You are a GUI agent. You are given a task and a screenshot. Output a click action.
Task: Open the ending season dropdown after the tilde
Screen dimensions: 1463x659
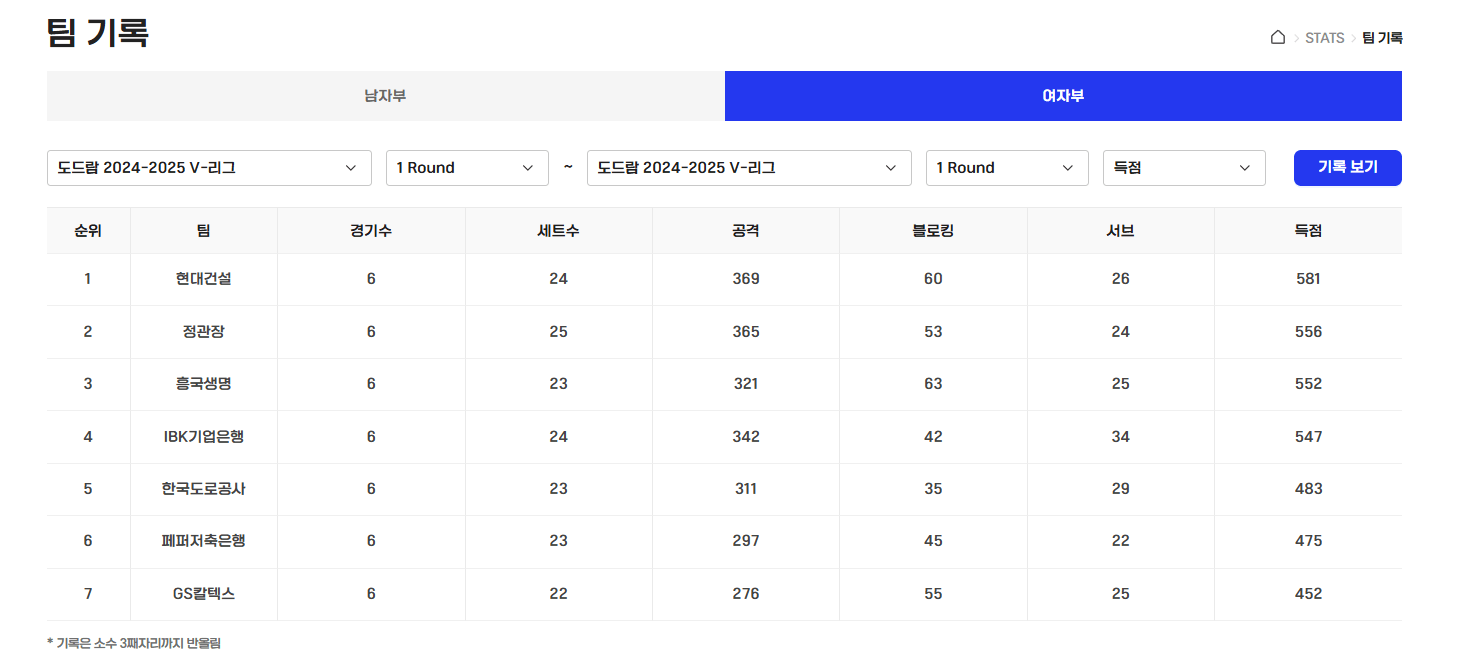(749, 168)
